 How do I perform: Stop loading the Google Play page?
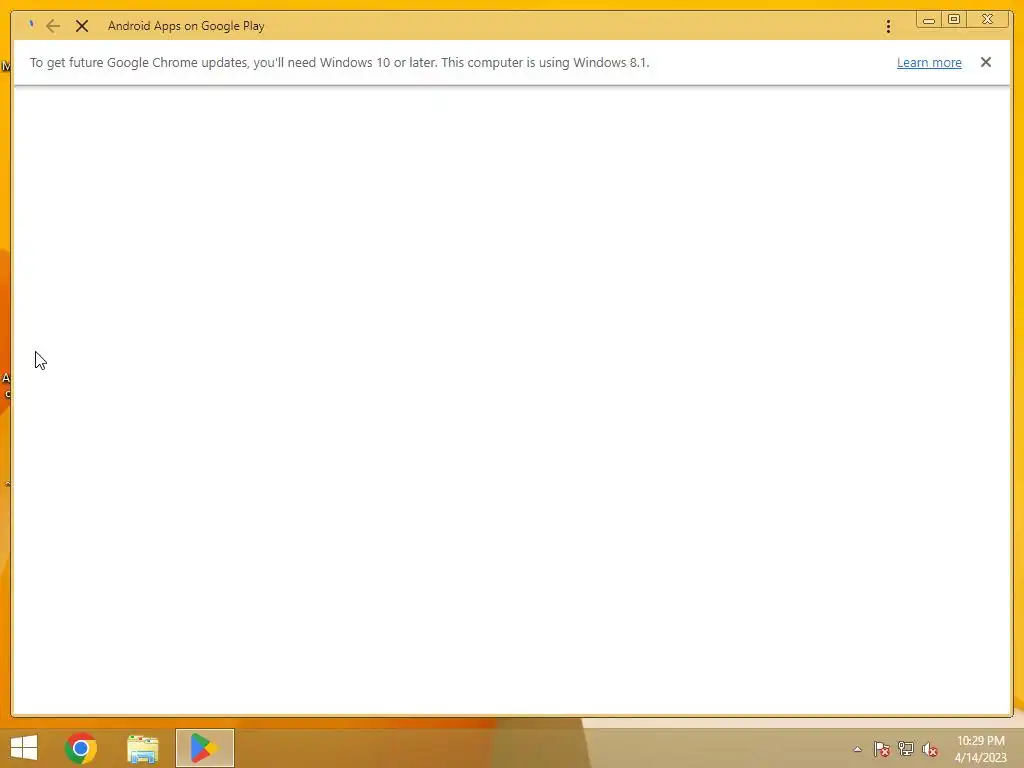click(82, 26)
